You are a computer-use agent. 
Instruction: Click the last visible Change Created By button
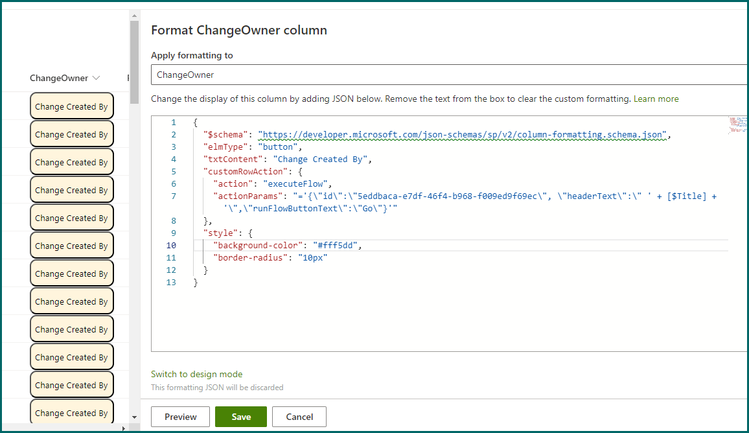click(72, 412)
